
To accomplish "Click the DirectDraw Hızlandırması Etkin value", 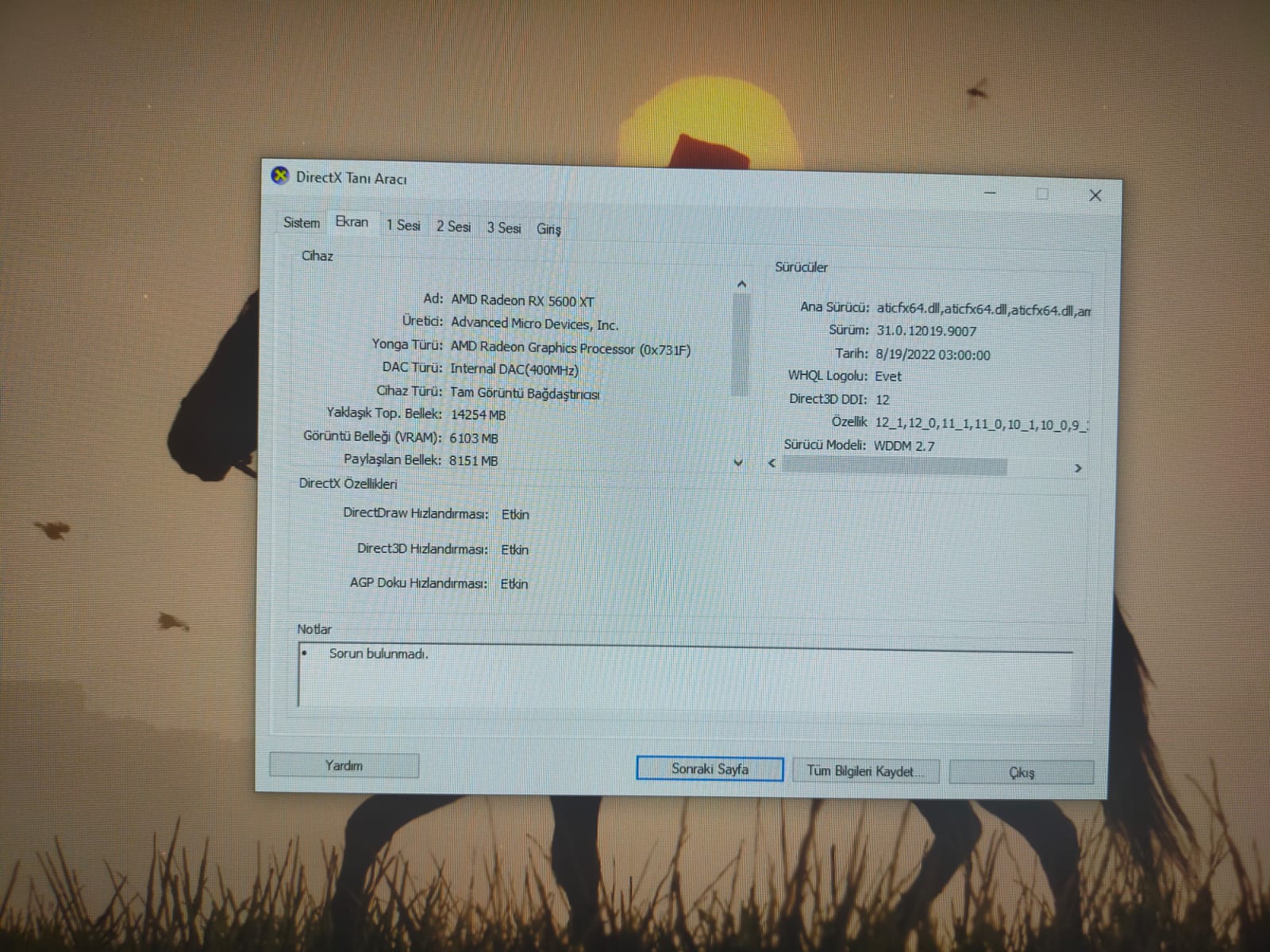I will (x=515, y=515).
